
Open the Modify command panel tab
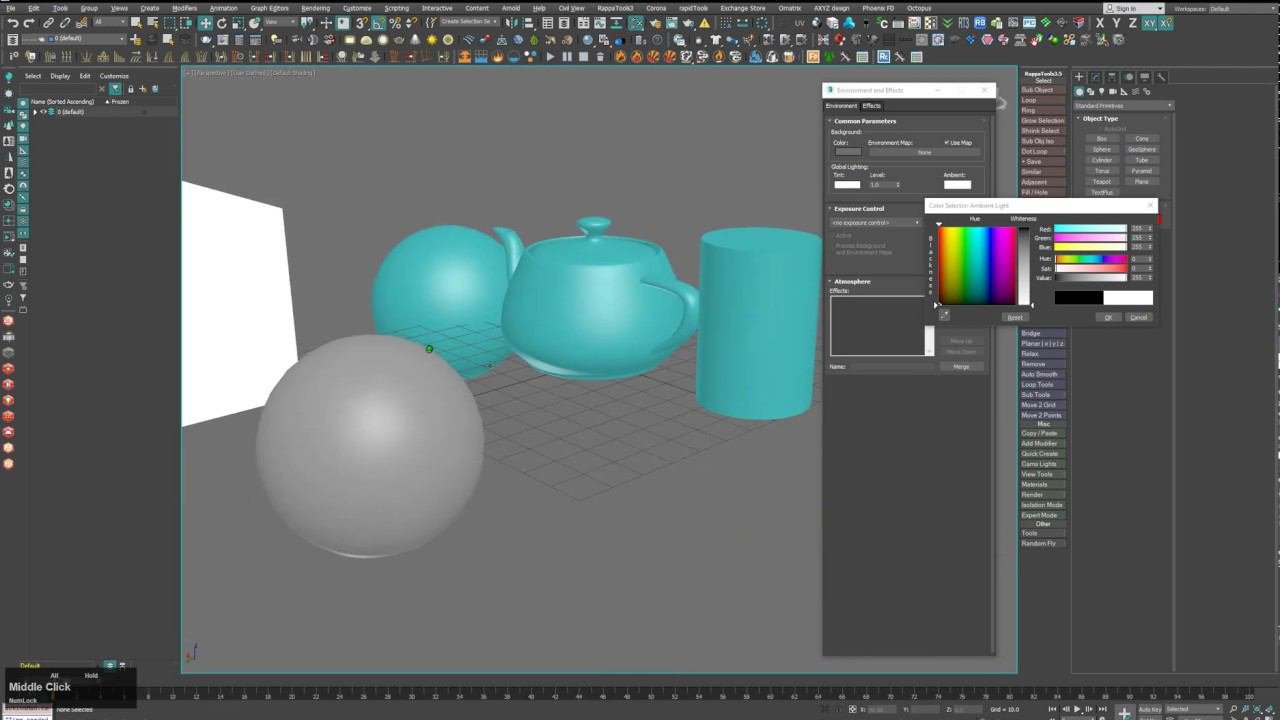(x=1095, y=77)
